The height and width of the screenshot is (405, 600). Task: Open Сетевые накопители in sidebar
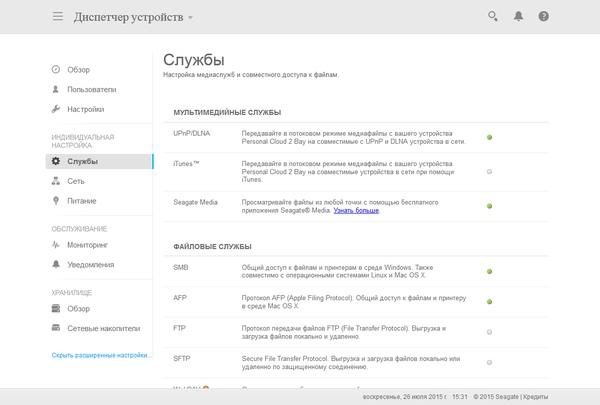coord(104,328)
